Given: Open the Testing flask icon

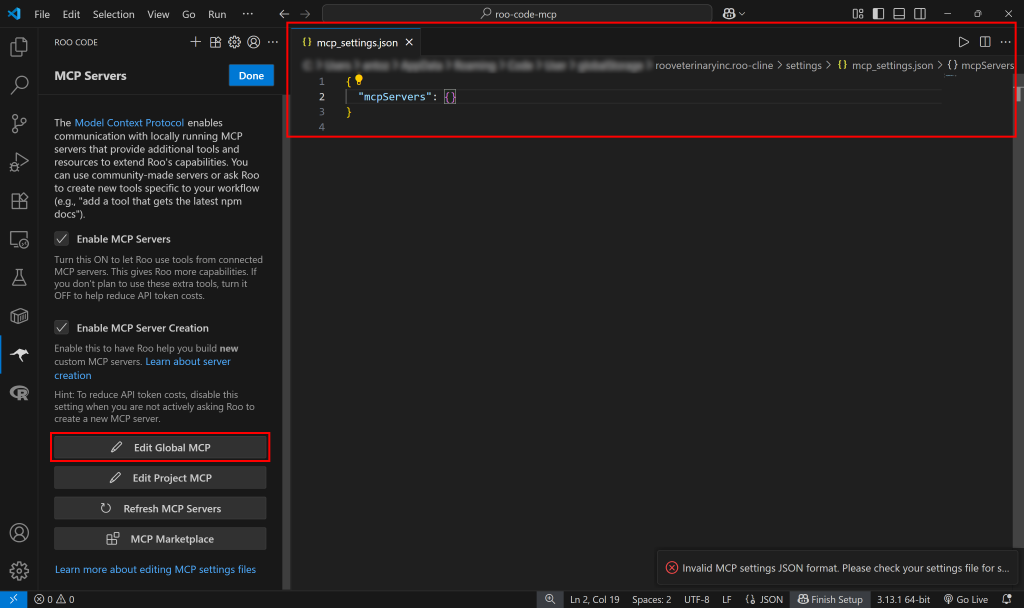Looking at the screenshot, I should pyautogui.click(x=20, y=278).
